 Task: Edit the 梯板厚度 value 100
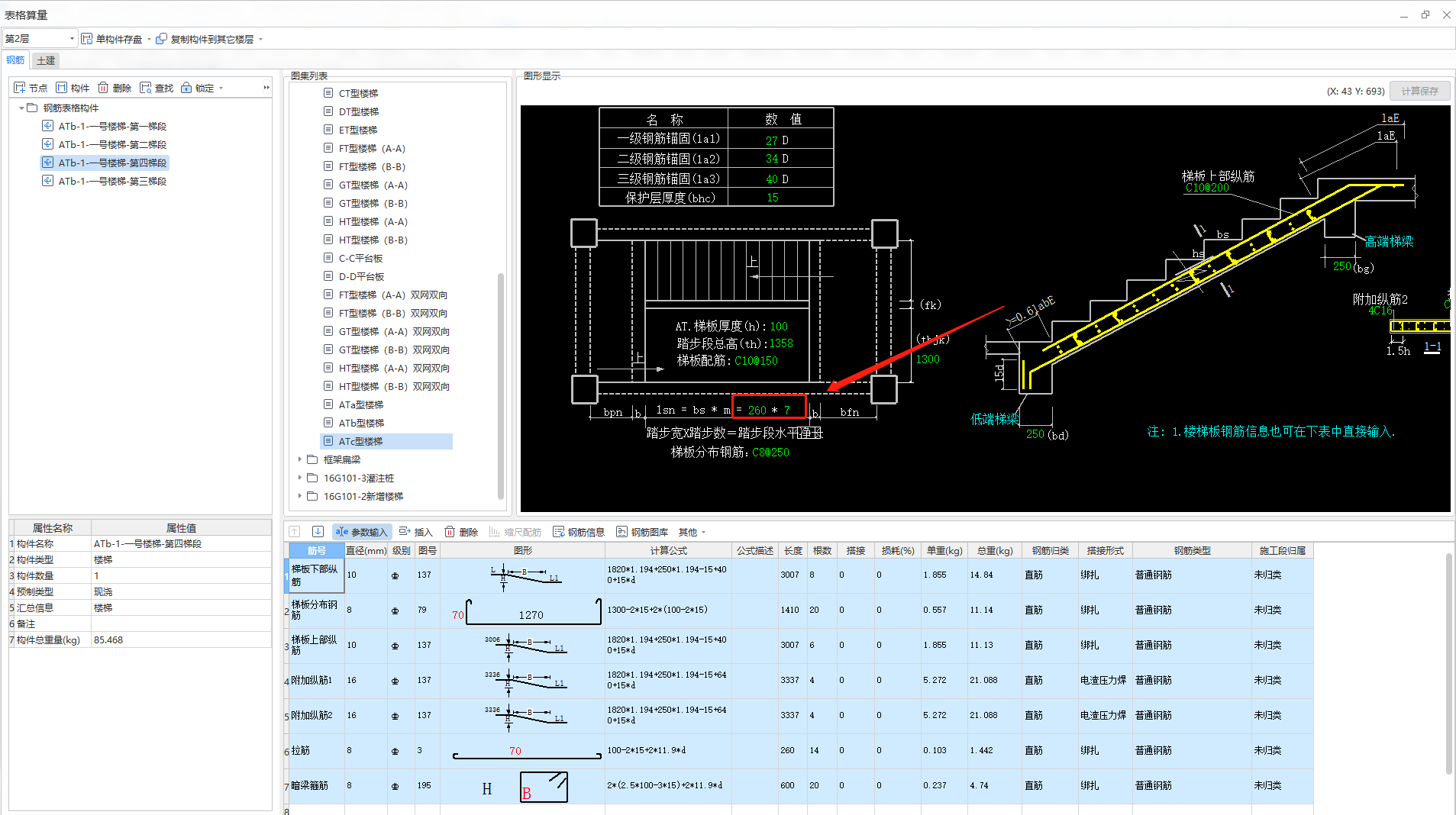pyautogui.click(x=778, y=327)
